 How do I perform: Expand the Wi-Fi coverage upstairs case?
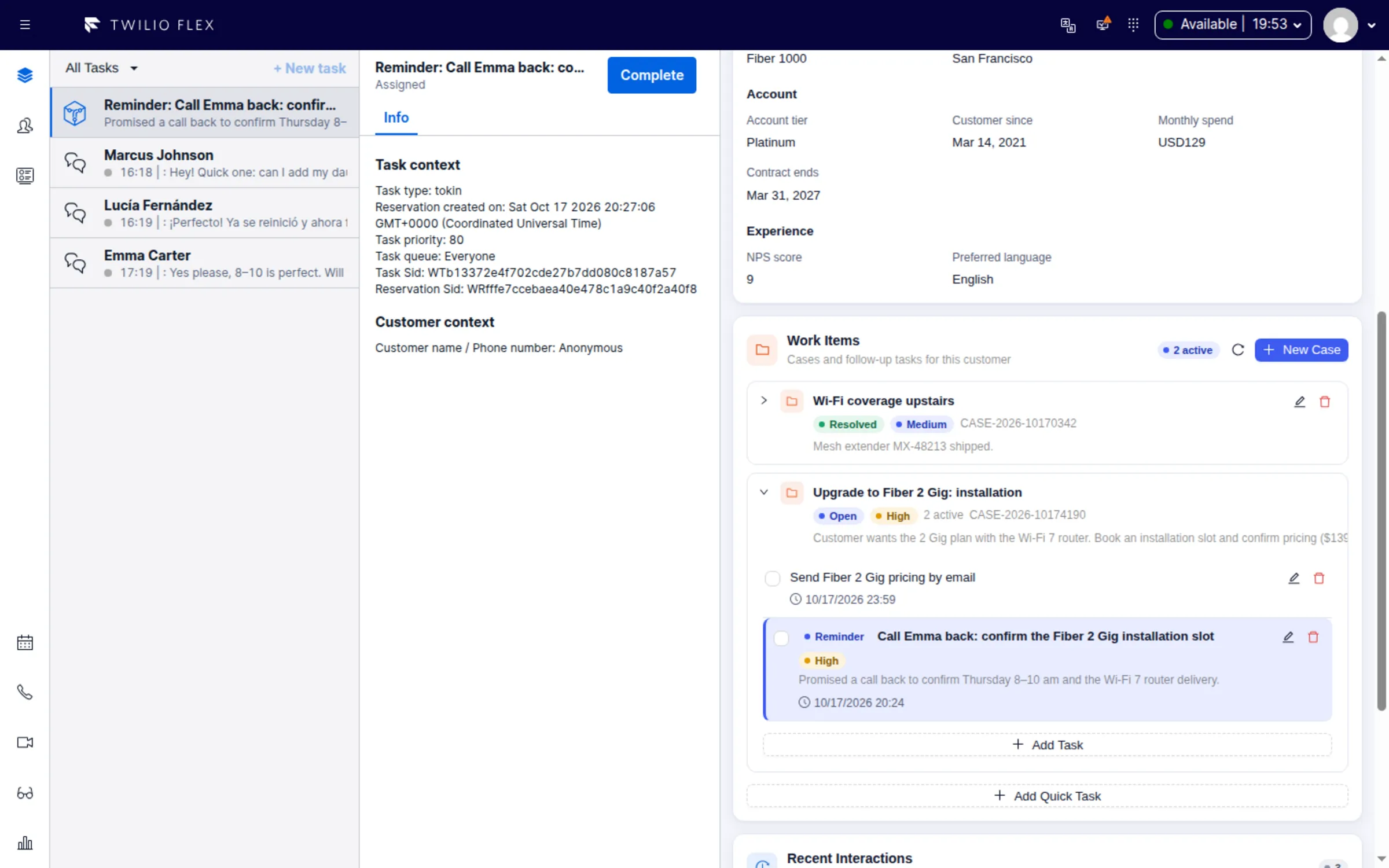764,400
